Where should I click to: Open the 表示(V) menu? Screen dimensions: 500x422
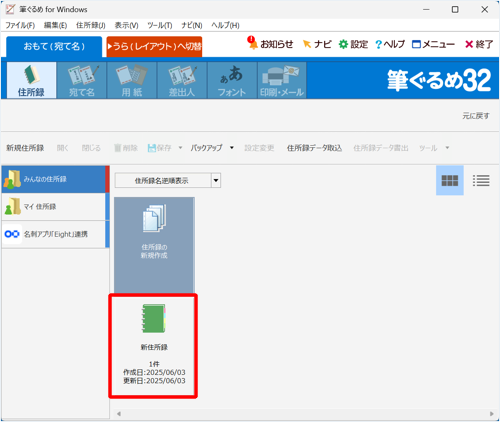point(126,25)
